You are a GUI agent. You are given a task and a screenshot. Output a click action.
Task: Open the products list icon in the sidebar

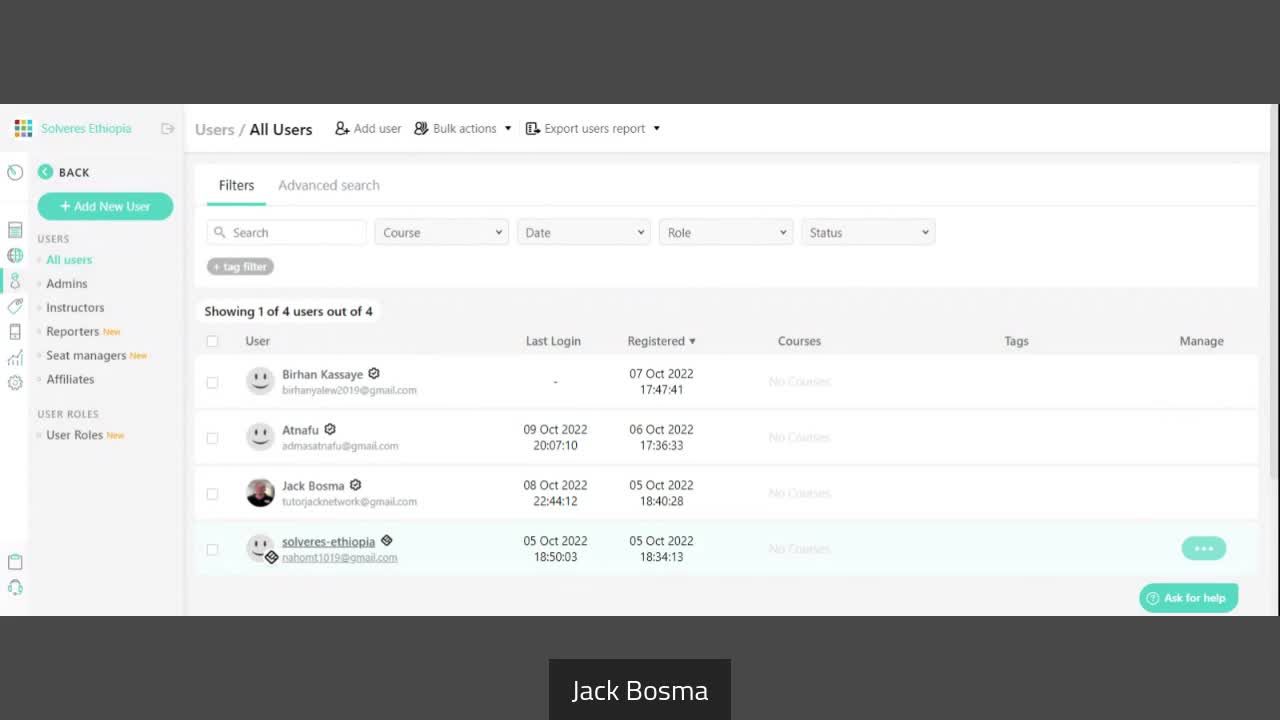tap(15, 231)
